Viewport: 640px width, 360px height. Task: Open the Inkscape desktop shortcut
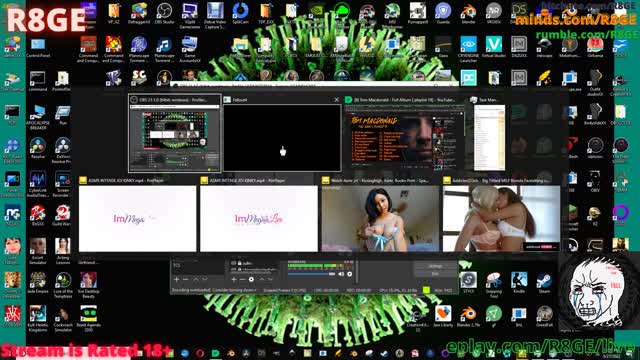click(544, 47)
